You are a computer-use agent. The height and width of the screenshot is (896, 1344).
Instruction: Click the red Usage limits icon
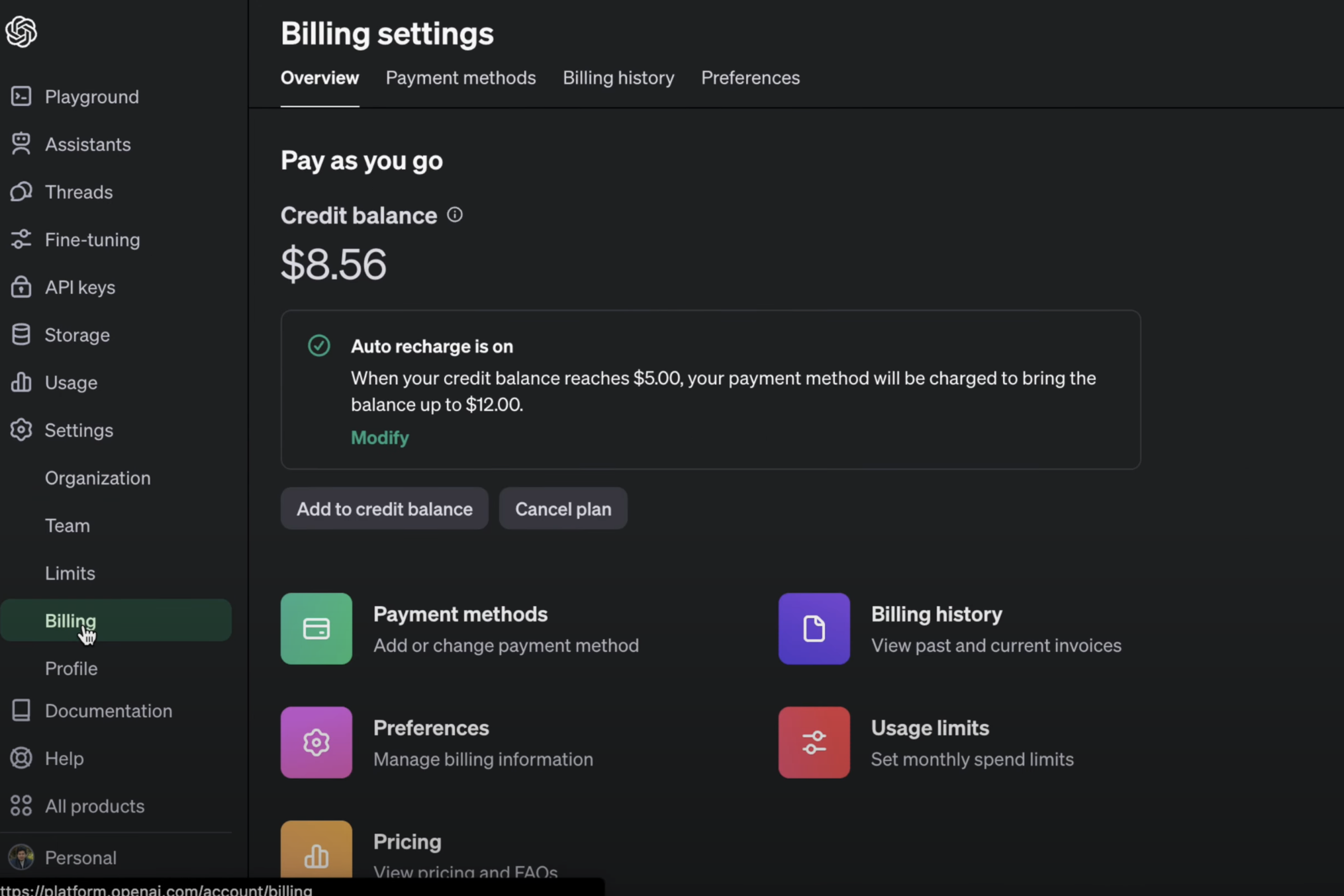(814, 742)
